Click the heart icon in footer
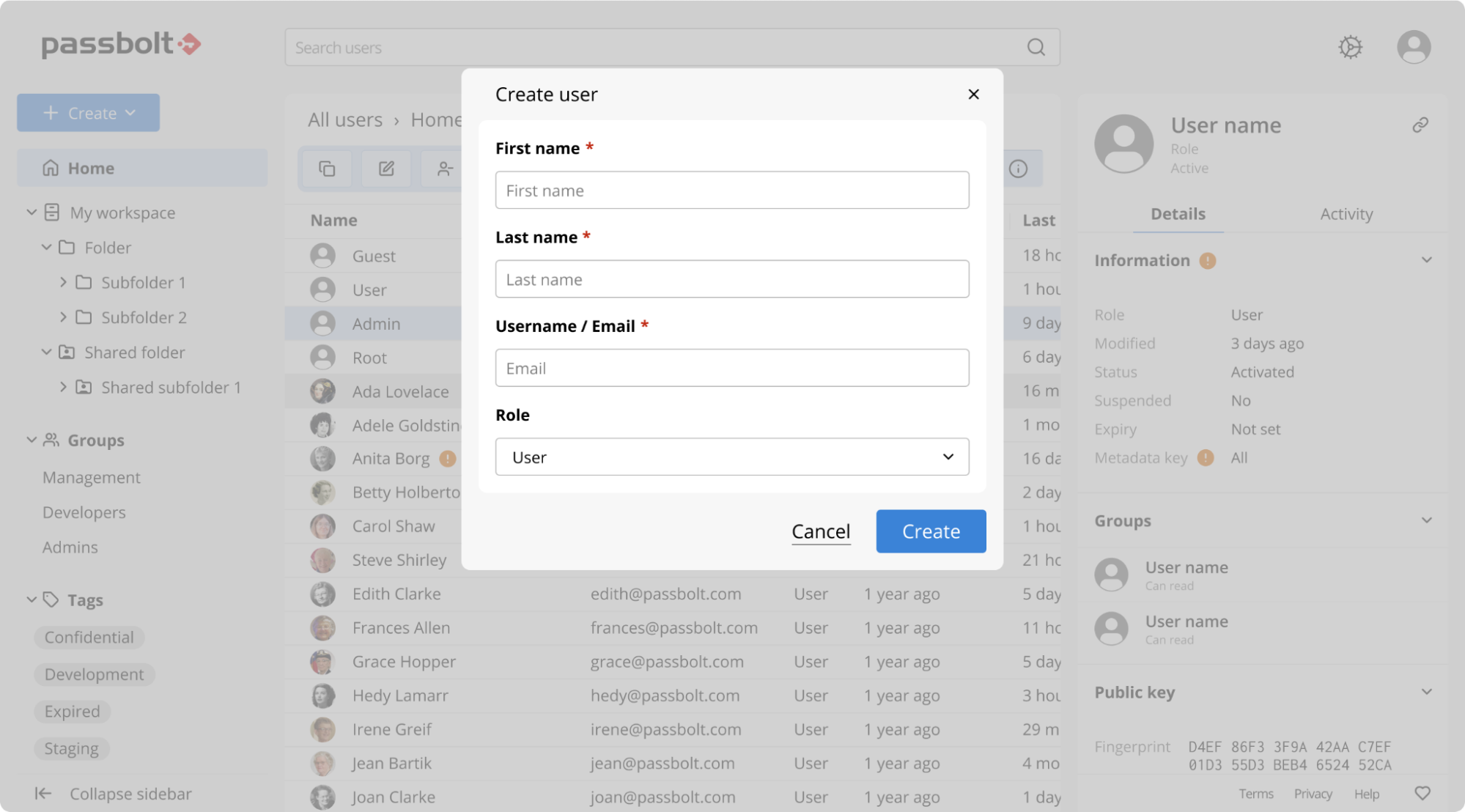This screenshot has height=812, width=1465. [1422, 793]
